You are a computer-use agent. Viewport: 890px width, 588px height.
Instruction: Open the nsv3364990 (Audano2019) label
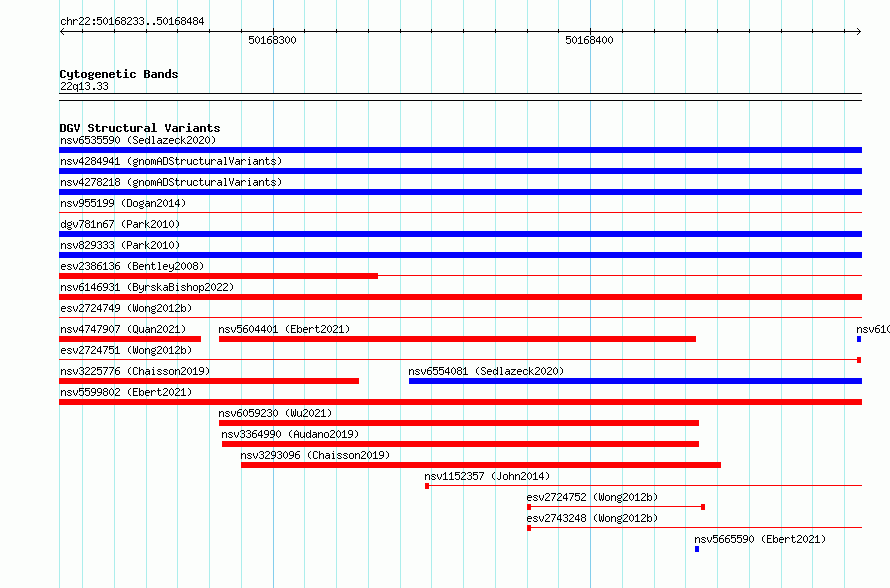(x=290, y=434)
